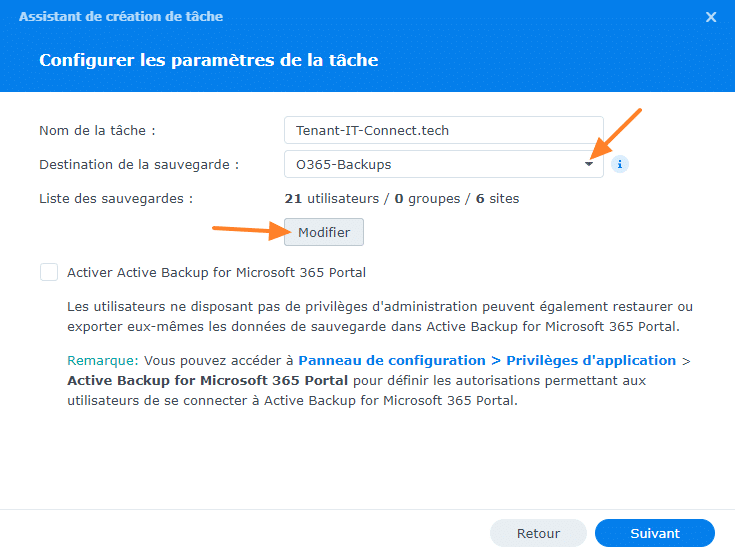
Task: Click the 'Liste des sauvegardes' label
Action: (x=115, y=199)
